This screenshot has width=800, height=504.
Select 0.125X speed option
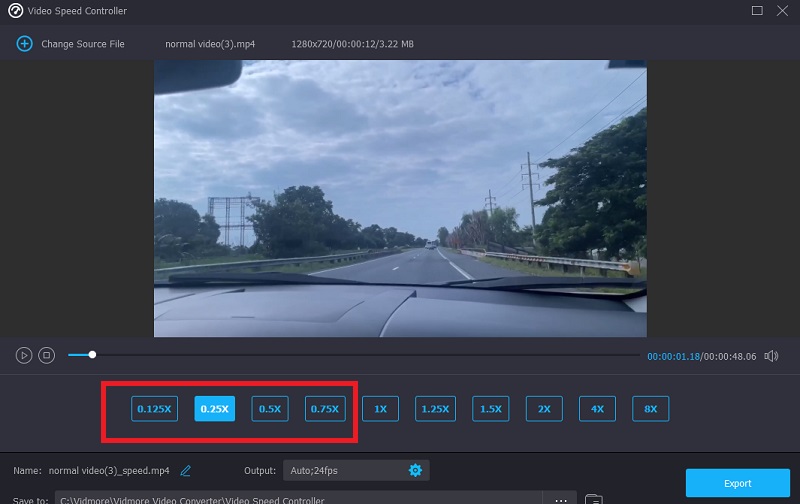coord(154,408)
